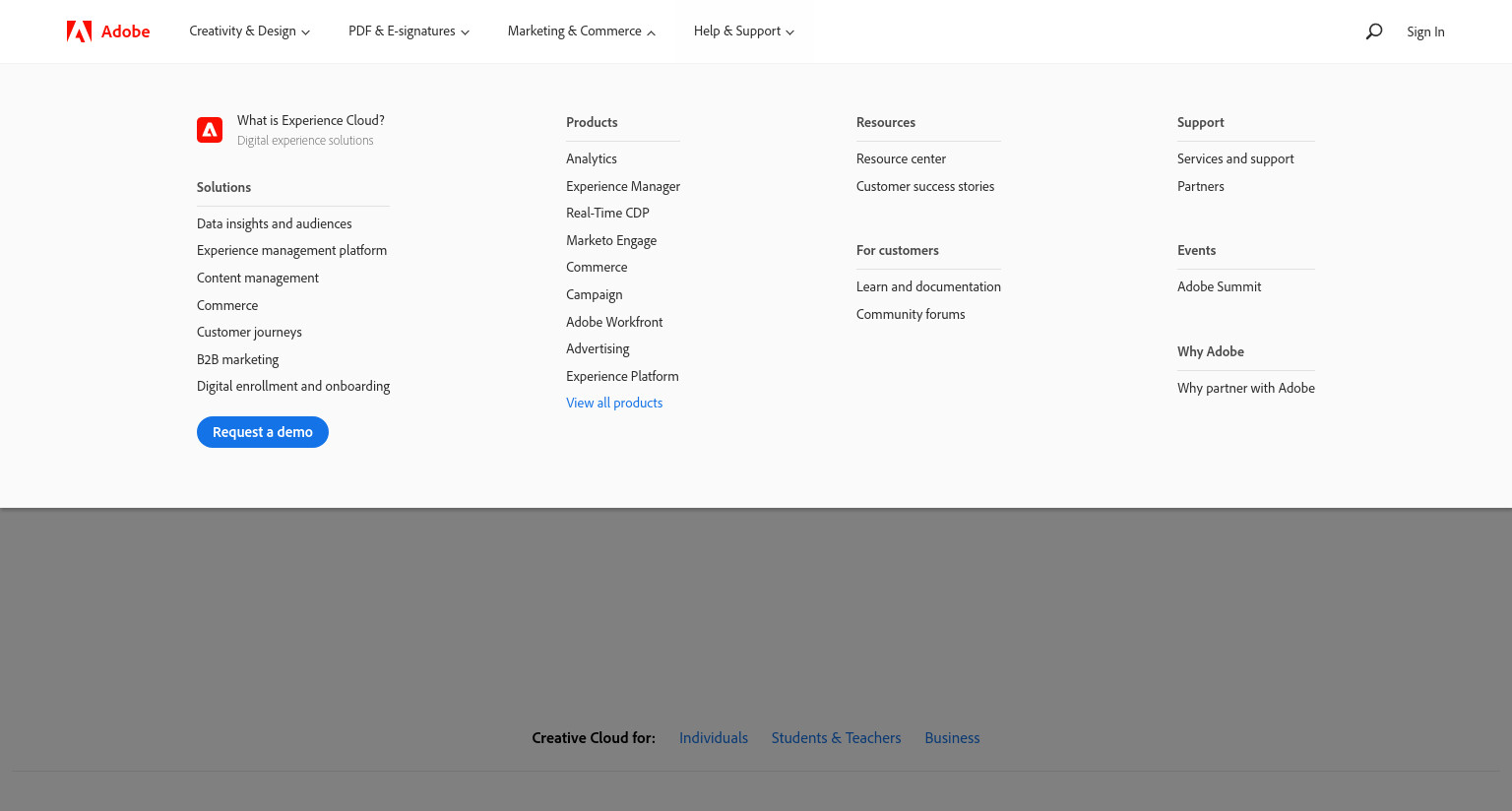Click the Adobe logo icon in header
This screenshot has width=1512, height=811.
(80, 31)
